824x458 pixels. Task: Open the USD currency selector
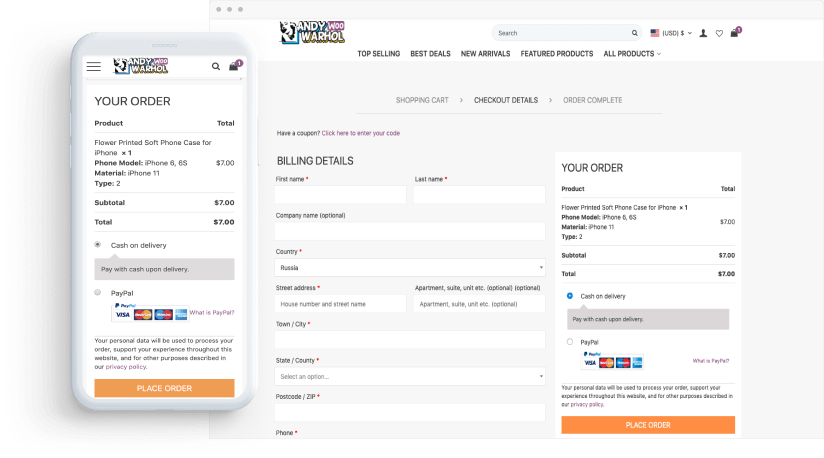[x=671, y=33]
